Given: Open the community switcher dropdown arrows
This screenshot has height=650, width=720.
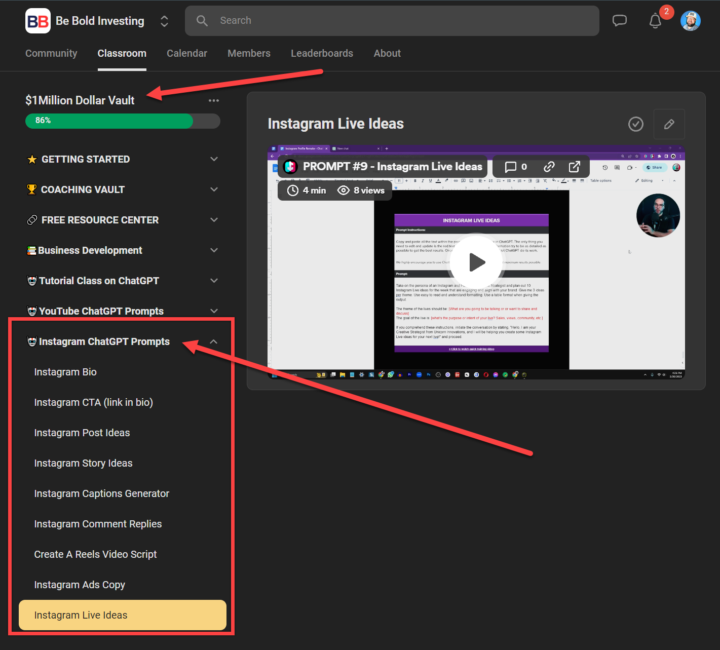Looking at the screenshot, I should point(164,21).
